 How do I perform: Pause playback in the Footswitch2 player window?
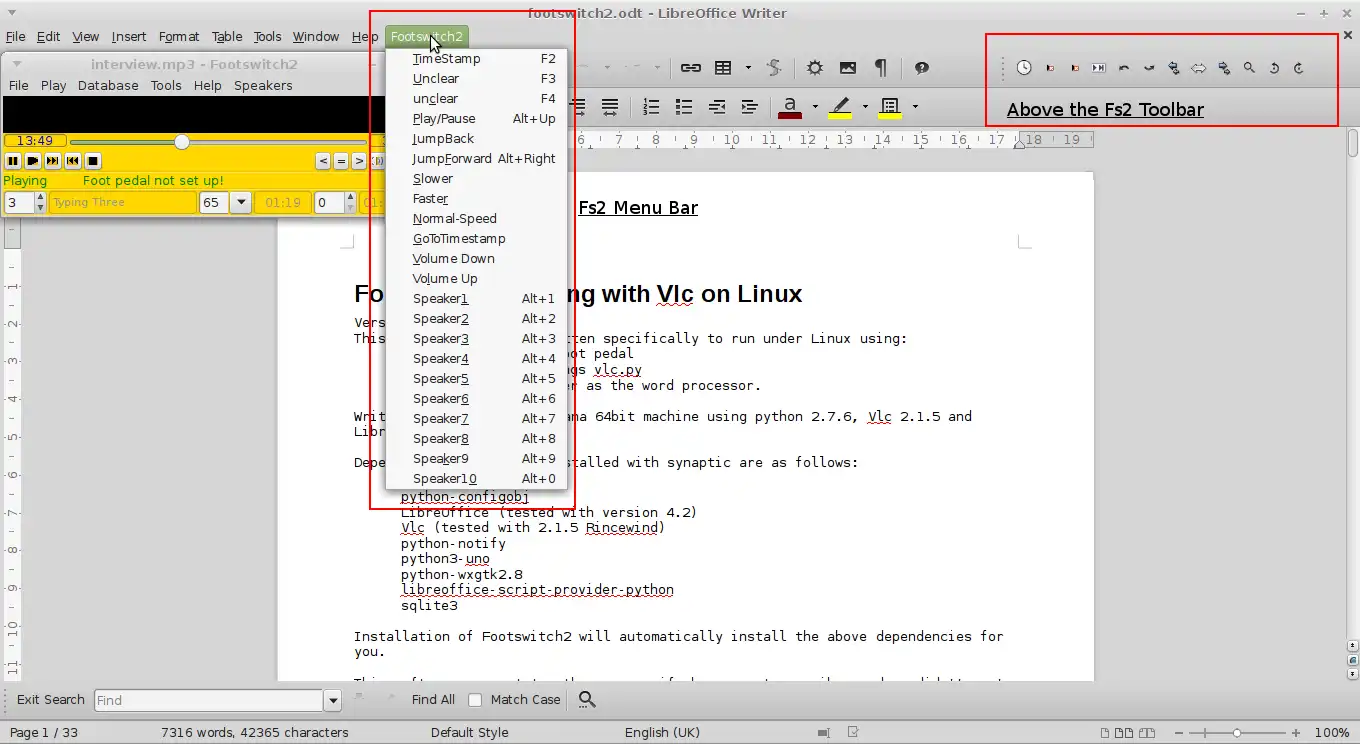coord(13,161)
